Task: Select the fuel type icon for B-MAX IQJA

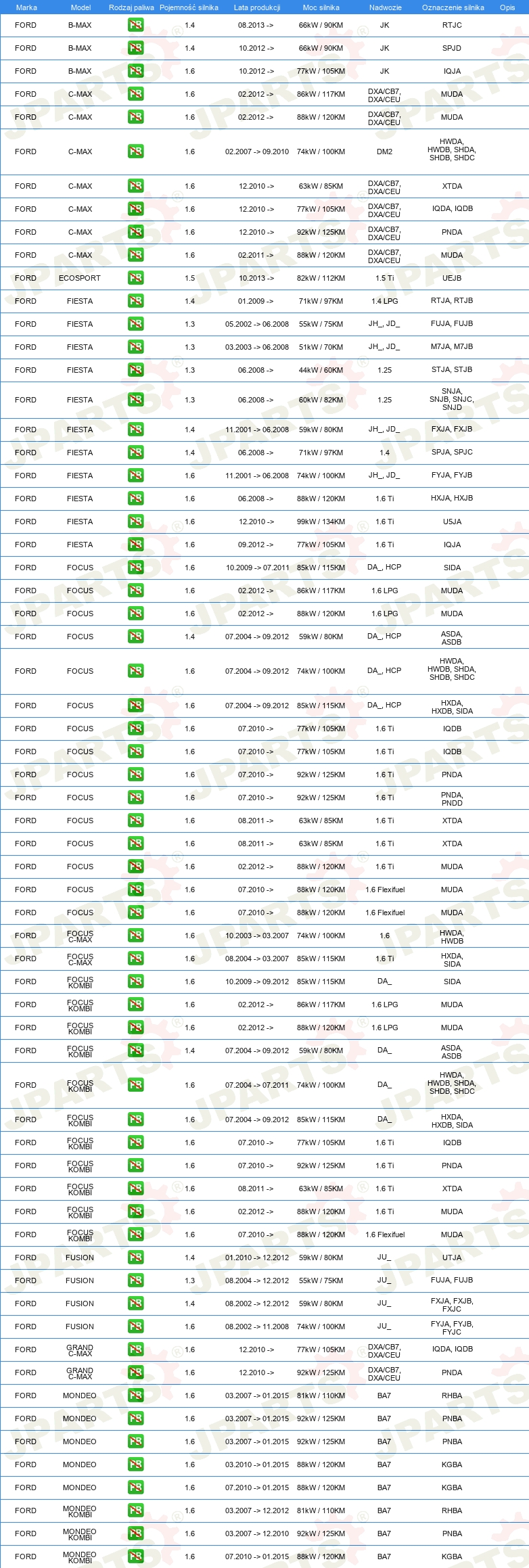Action: coord(135,71)
